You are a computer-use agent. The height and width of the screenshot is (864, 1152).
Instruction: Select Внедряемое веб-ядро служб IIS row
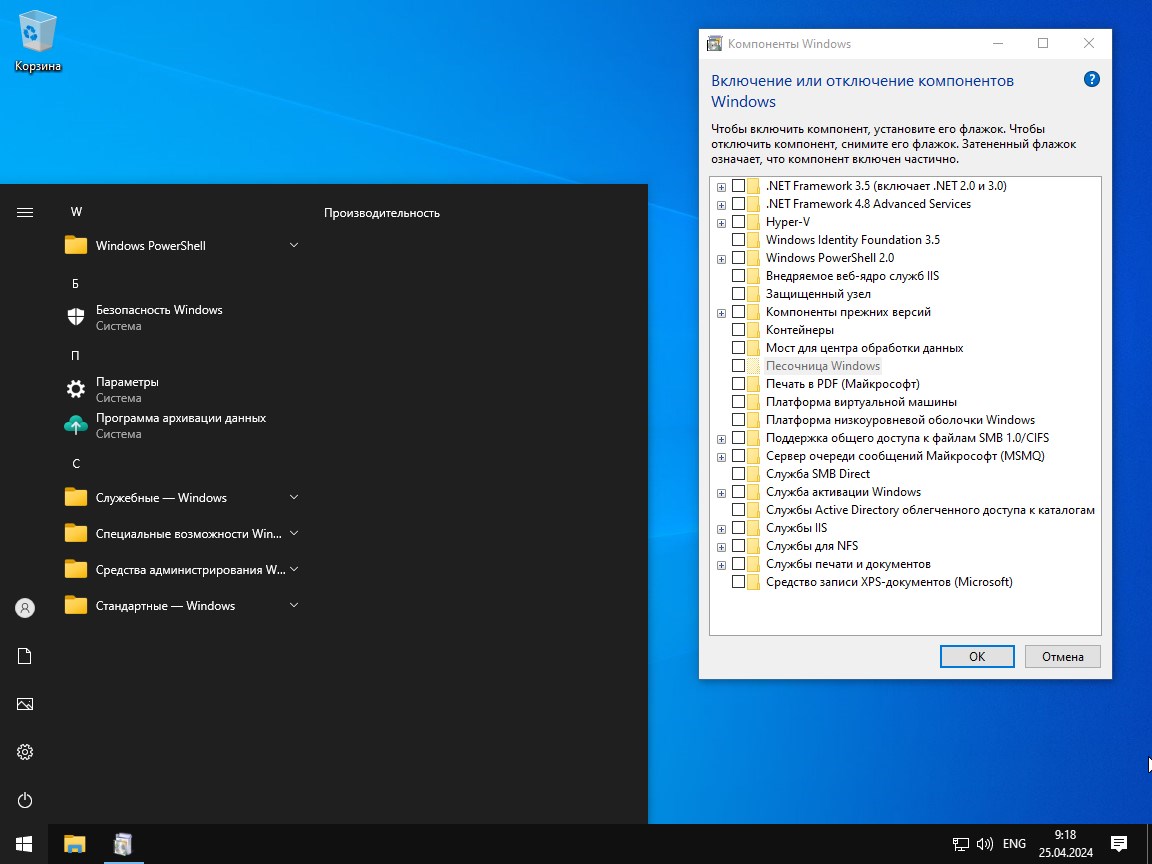852,276
